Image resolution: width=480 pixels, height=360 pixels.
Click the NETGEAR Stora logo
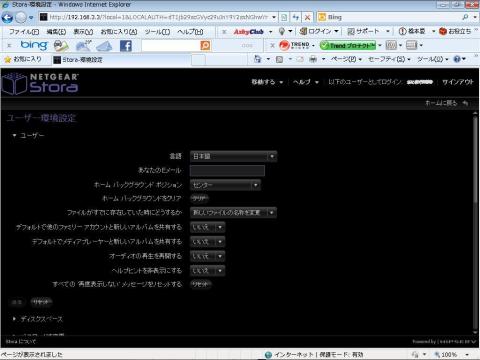(40, 83)
